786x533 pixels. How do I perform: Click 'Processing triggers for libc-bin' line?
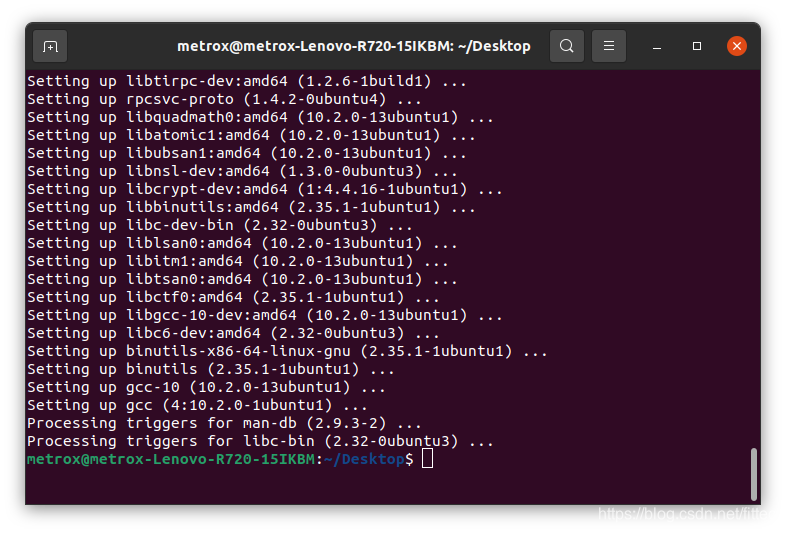click(260, 442)
